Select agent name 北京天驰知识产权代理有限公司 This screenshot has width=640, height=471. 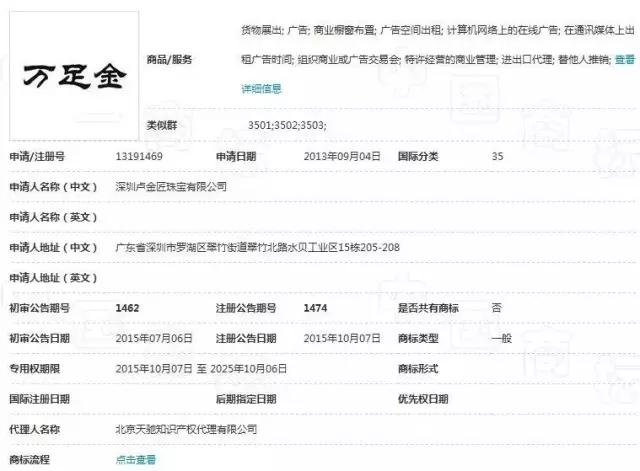(186, 429)
